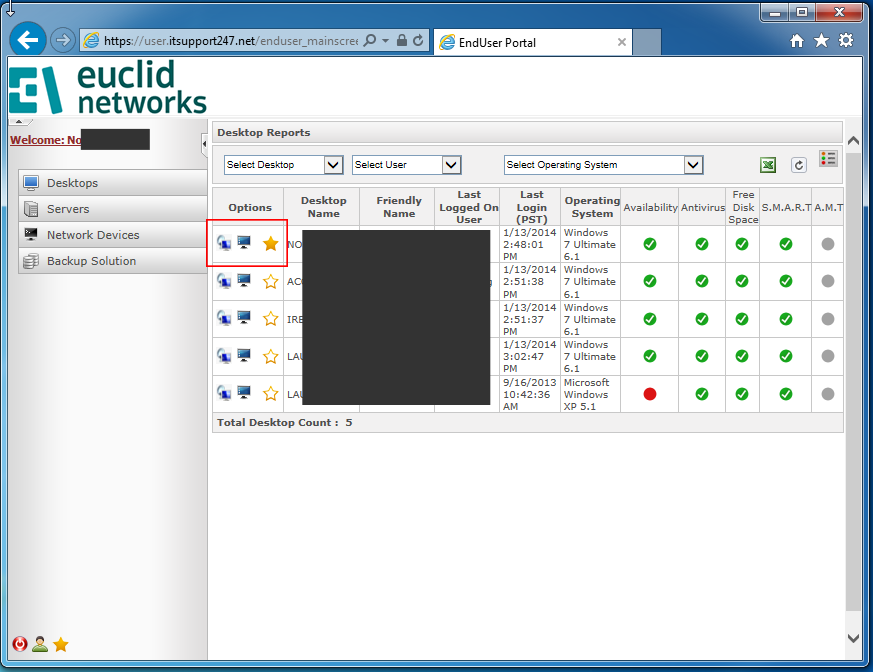The width and height of the screenshot is (873, 672).
Task: Open Backup Solution in the sidebar
Action: [x=113, y=261]
